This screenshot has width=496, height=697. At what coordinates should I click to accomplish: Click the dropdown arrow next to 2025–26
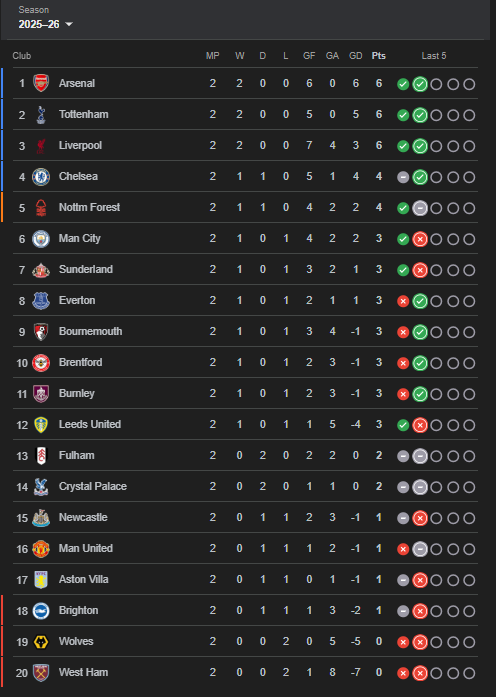click(x=69, y=24)
